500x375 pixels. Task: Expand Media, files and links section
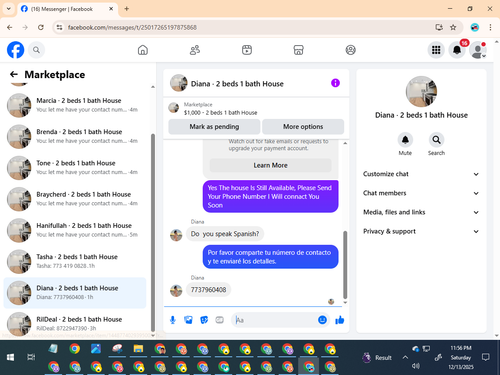click(421, 212)
